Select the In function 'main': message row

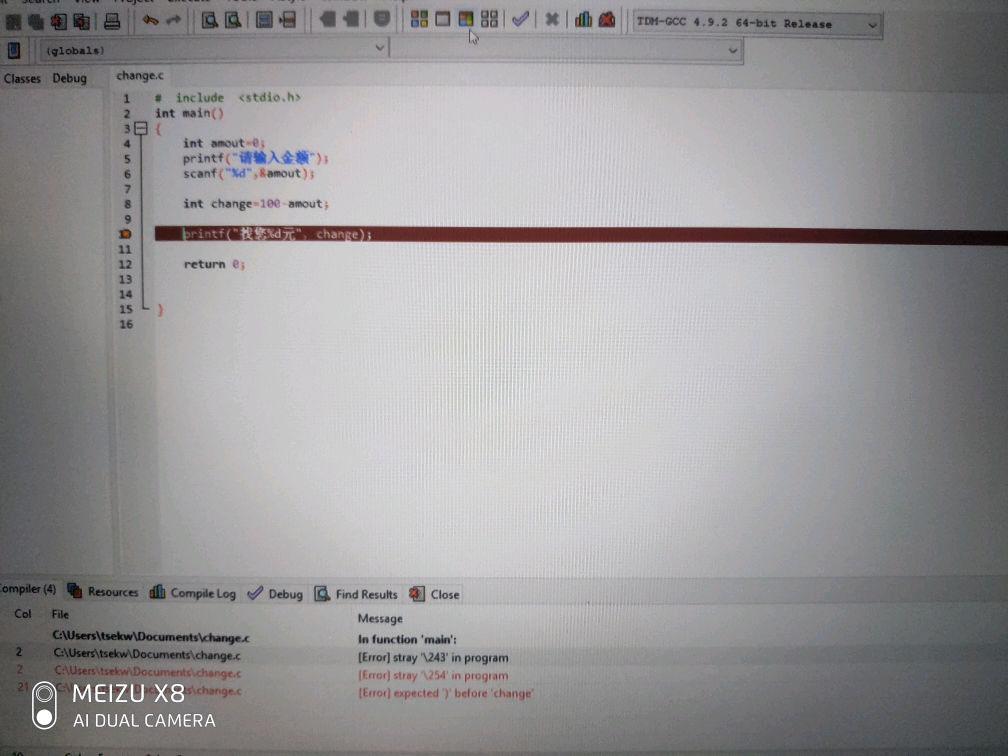(x=407, y=640)
